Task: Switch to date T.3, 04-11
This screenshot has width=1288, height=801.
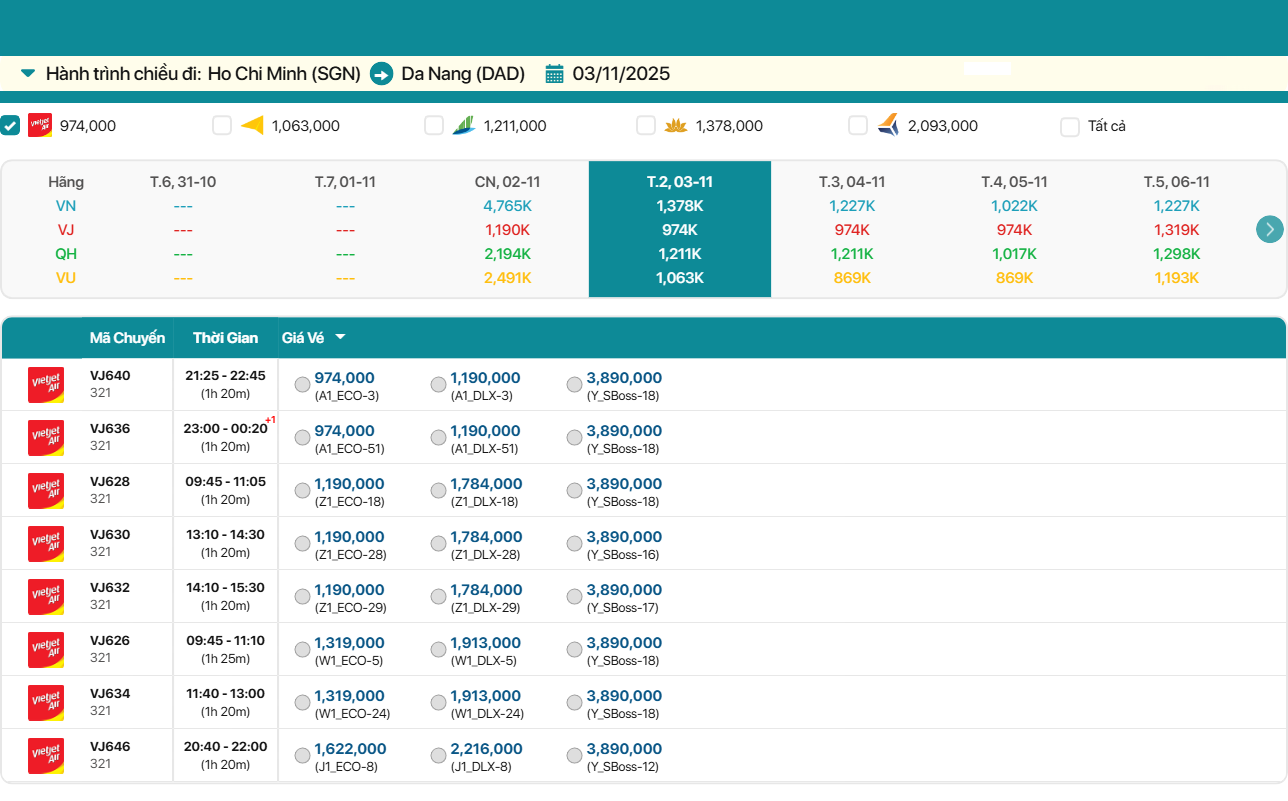Action: (x=851, y=182)
